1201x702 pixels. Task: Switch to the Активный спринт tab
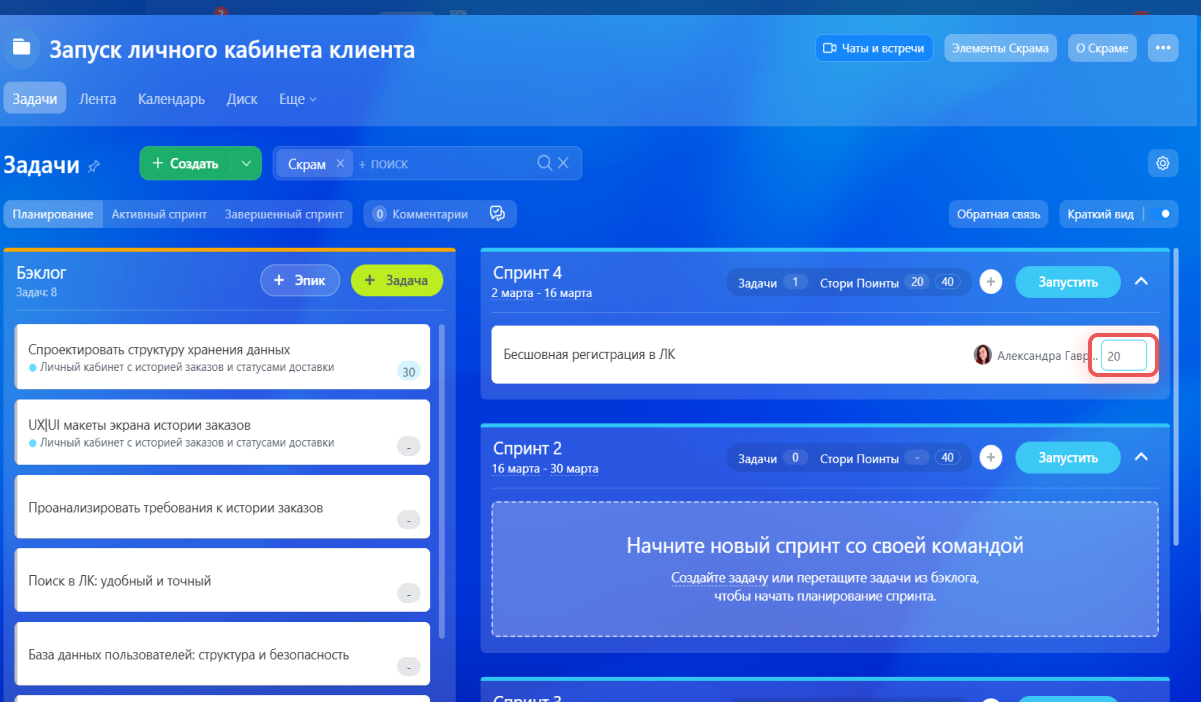(x=159, y=213)
